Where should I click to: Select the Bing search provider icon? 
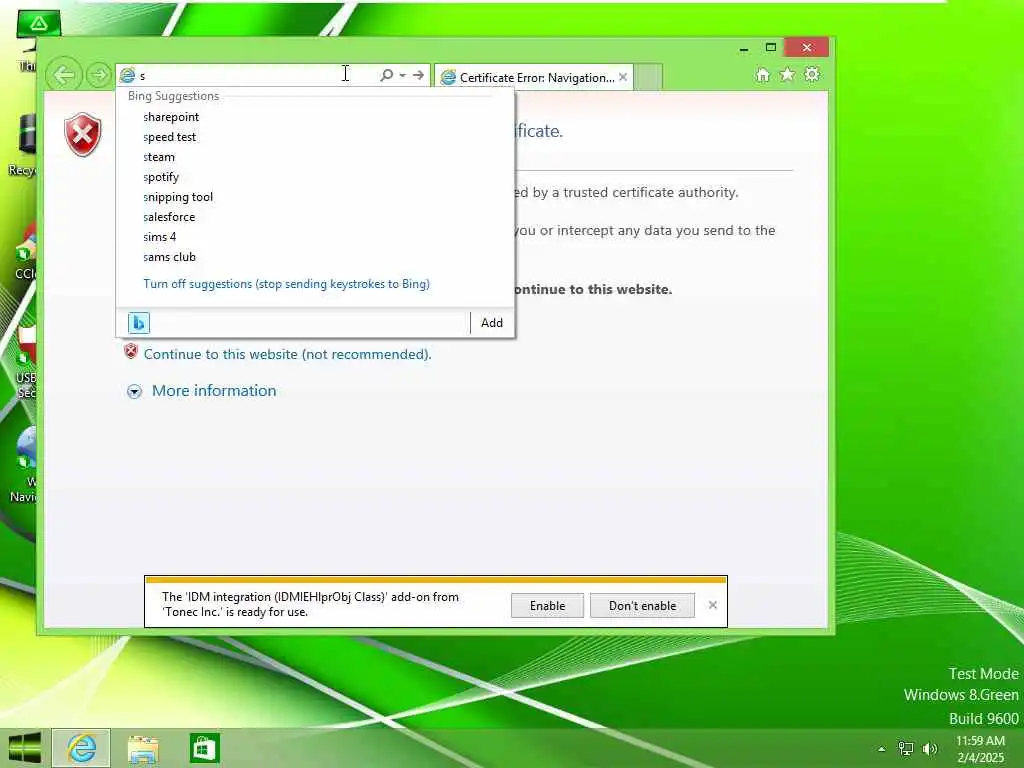138,323
